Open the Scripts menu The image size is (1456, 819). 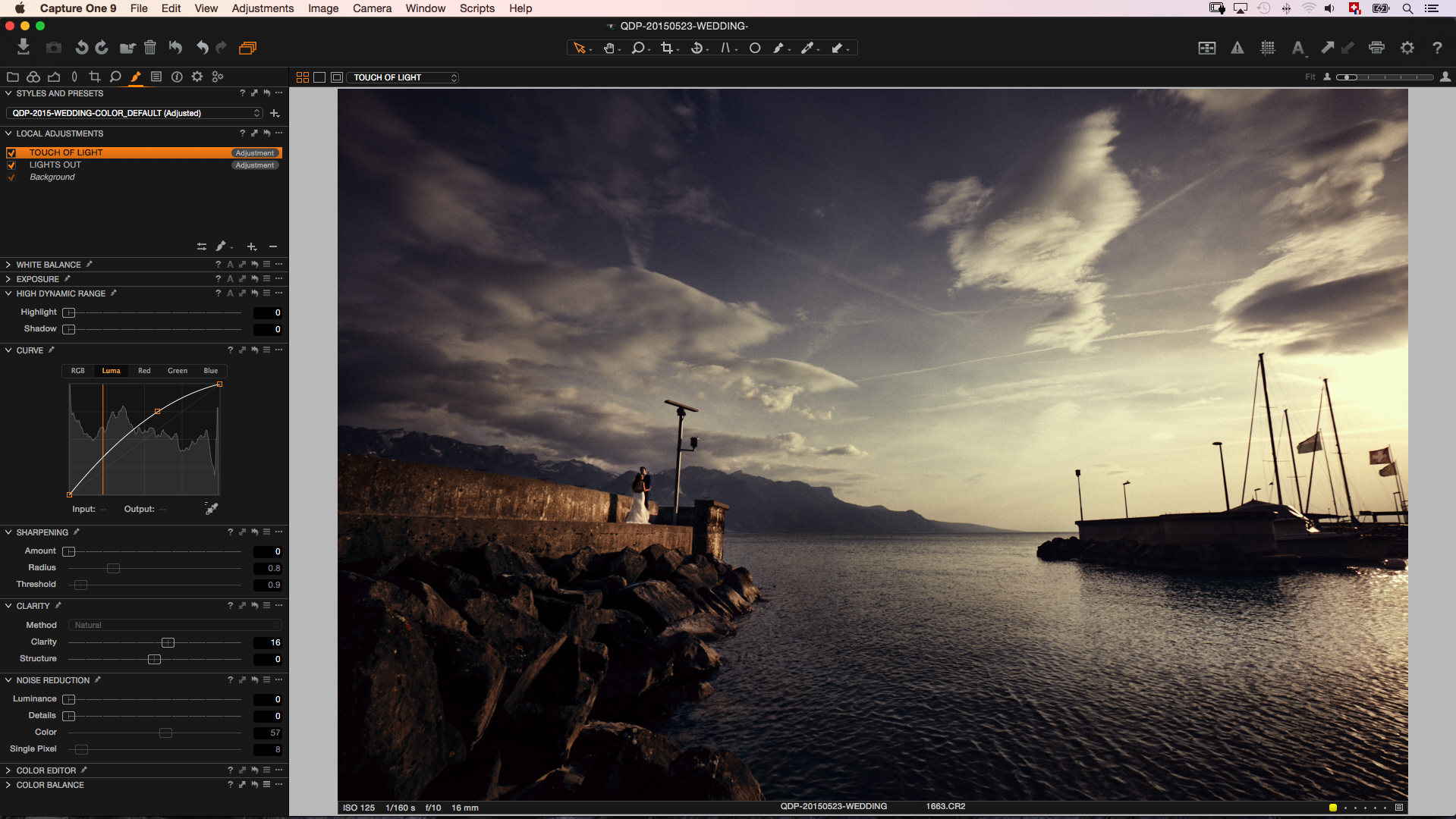click(476, 8)
